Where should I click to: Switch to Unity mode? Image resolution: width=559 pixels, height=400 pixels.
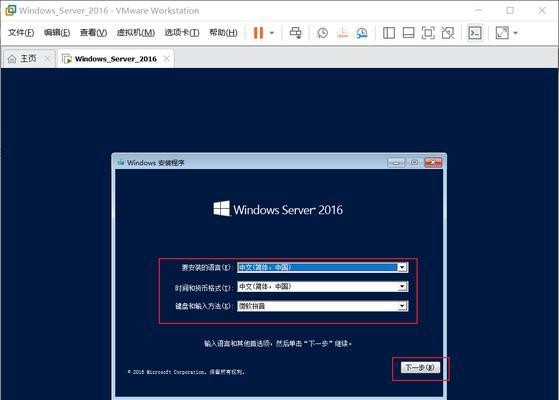click(448, 33)
